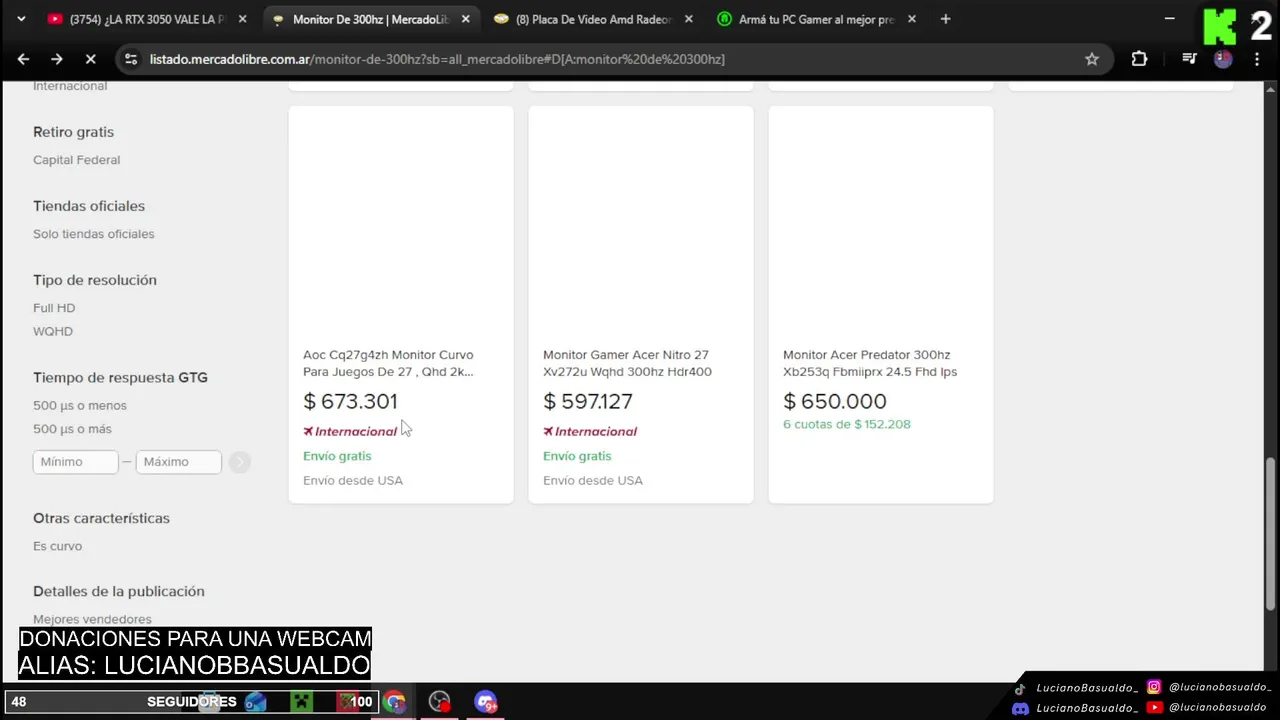Open the Chrome profile avatar
The height and width of the screenshot is (720, 1280).
click(x=1223, y=59)
